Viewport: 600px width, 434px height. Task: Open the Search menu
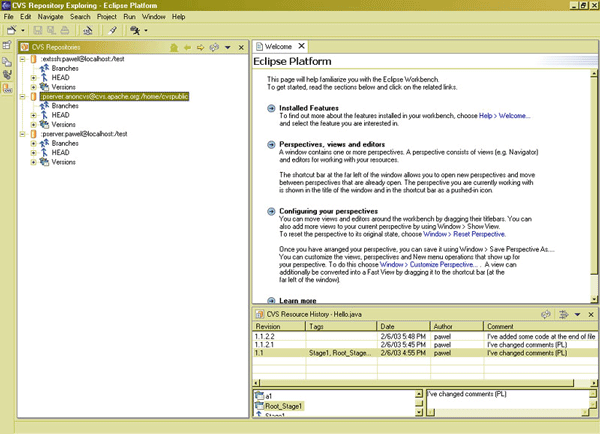tap(80, 17)
